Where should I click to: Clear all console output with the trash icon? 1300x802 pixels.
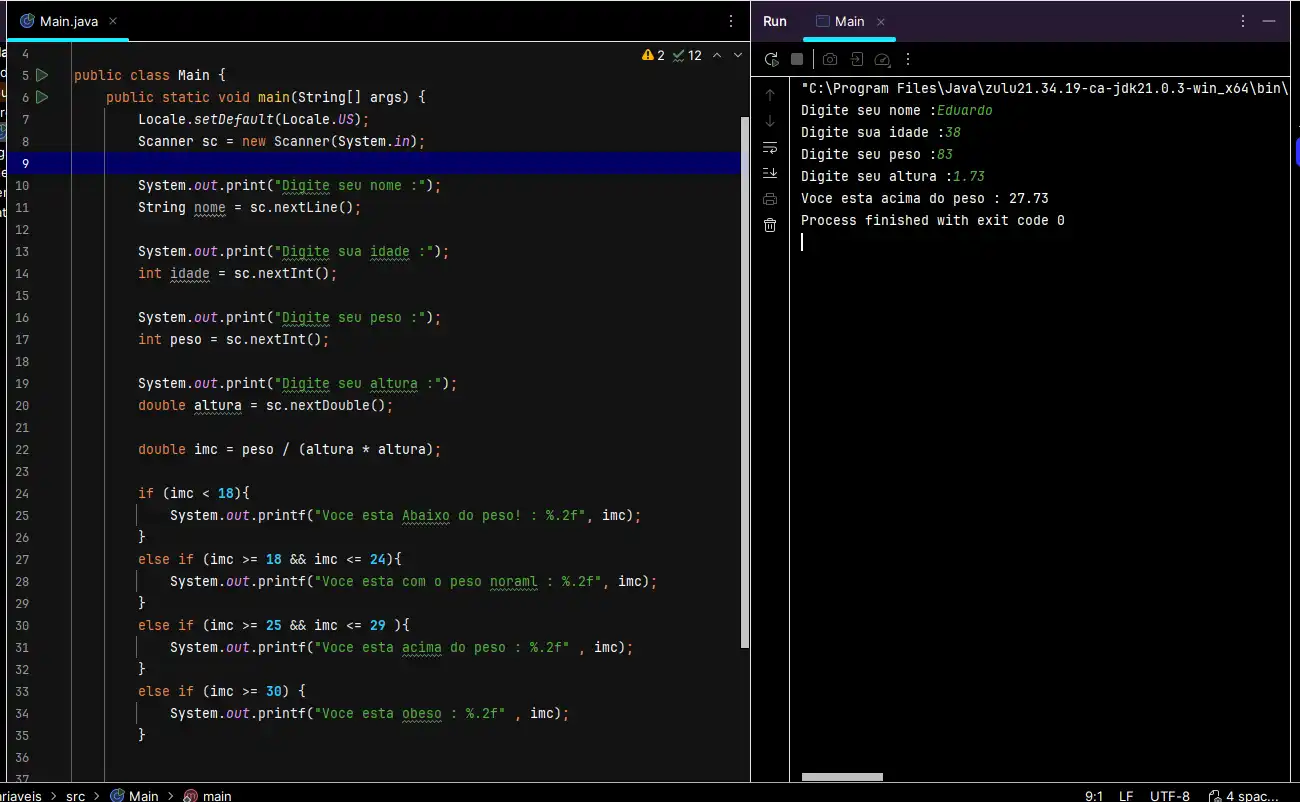(x=770, y=225)
